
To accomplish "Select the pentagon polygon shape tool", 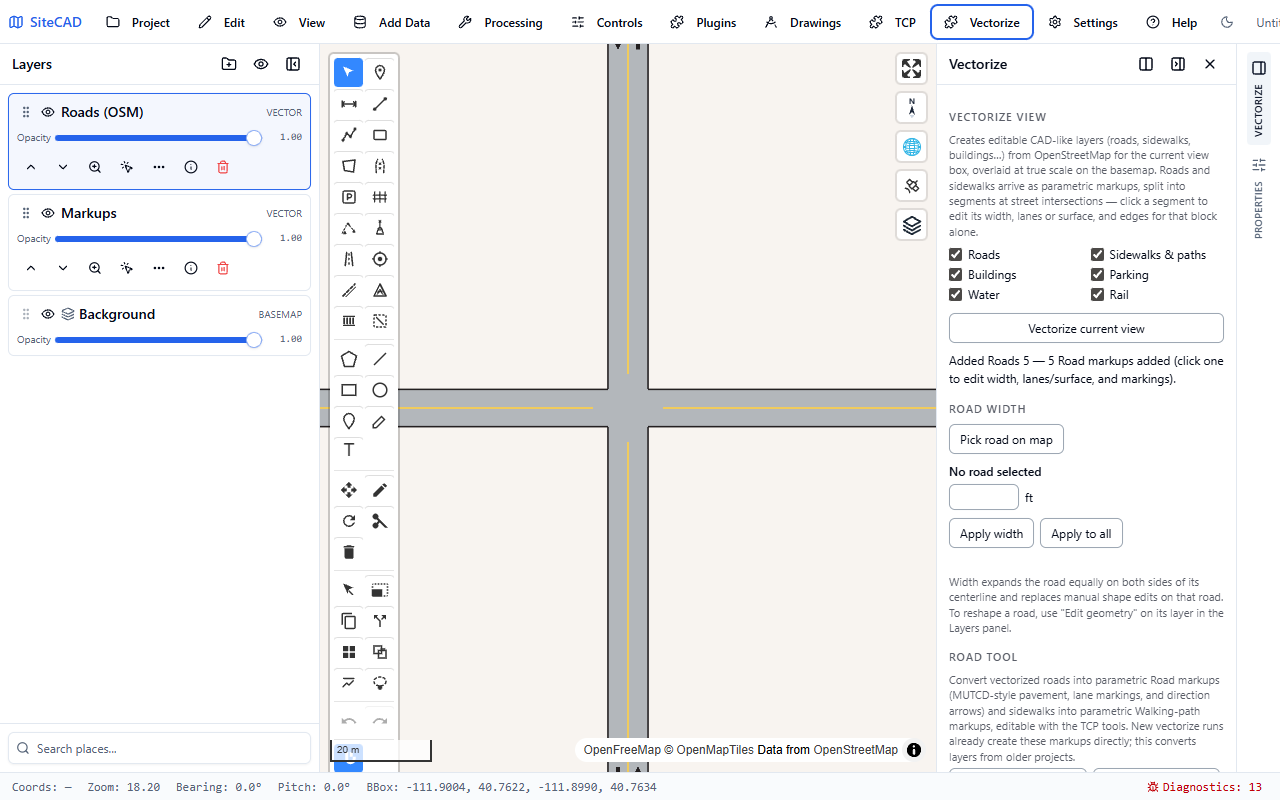I will point(349,359).
